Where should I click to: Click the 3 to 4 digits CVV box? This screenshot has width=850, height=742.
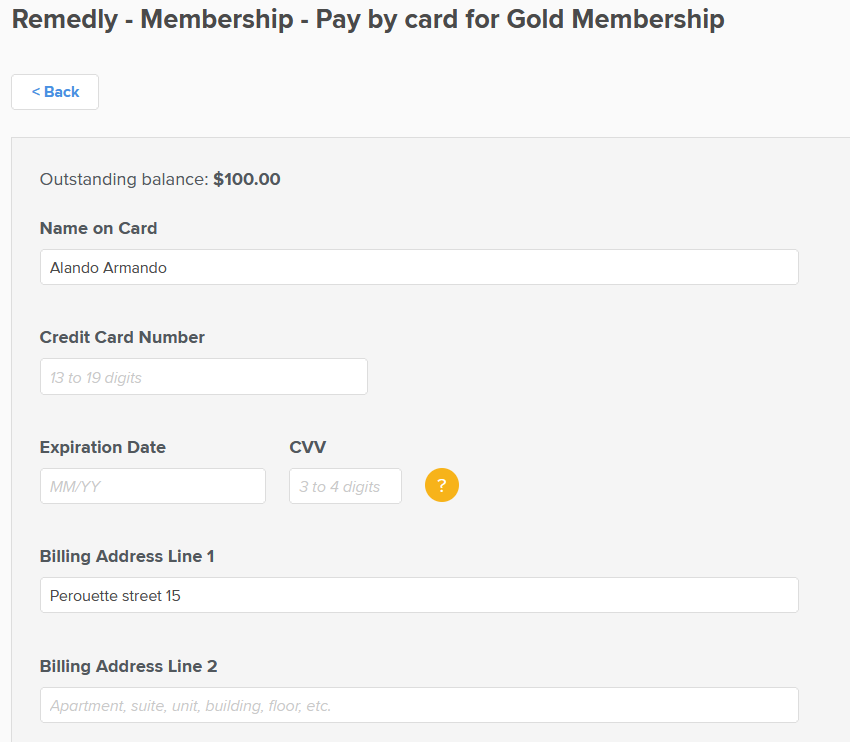(x=345, y=485)
